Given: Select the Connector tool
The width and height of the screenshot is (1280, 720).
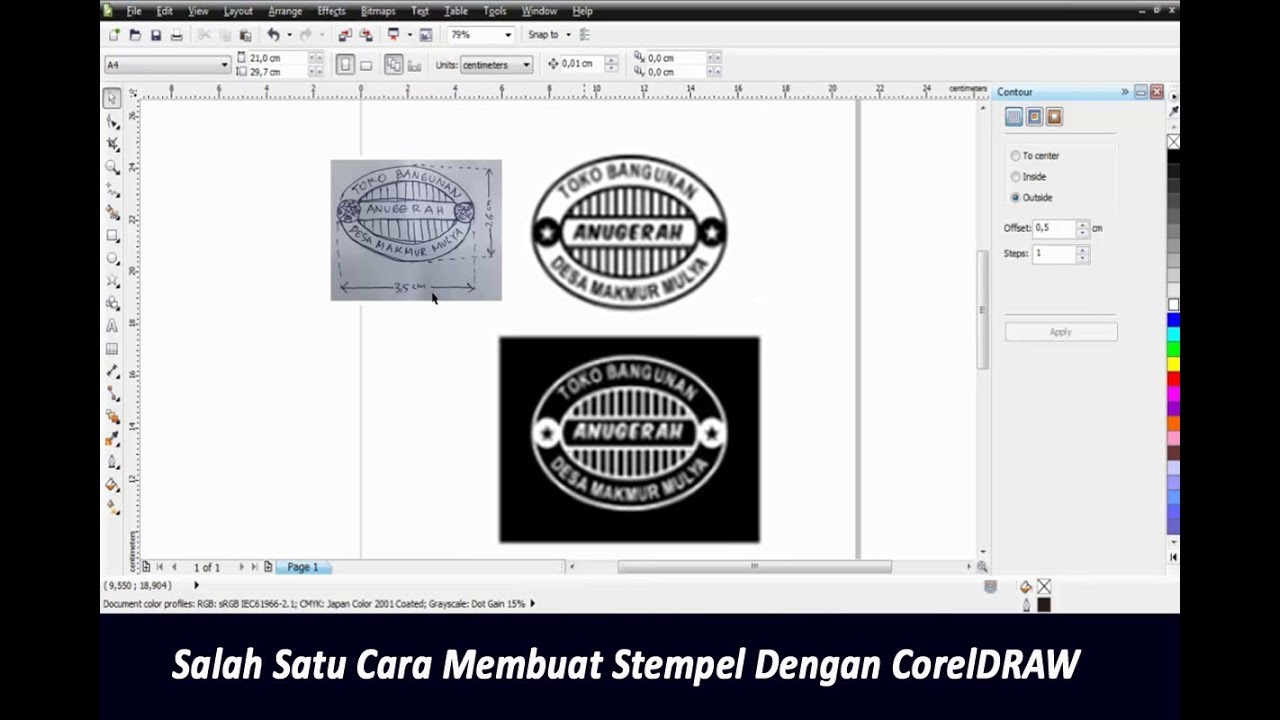Looking at the screenshot, I should pyautogui.click(x=112, y=394).
